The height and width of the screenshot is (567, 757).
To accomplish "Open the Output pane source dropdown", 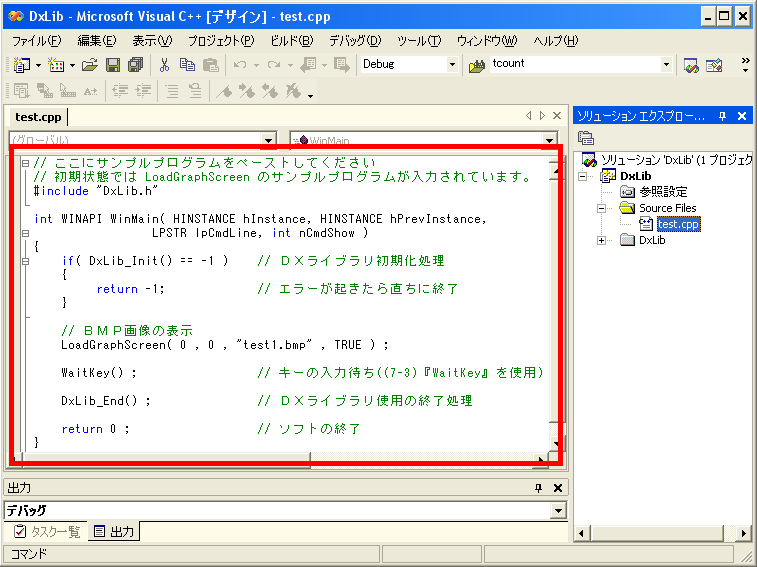I will point(559,510).
